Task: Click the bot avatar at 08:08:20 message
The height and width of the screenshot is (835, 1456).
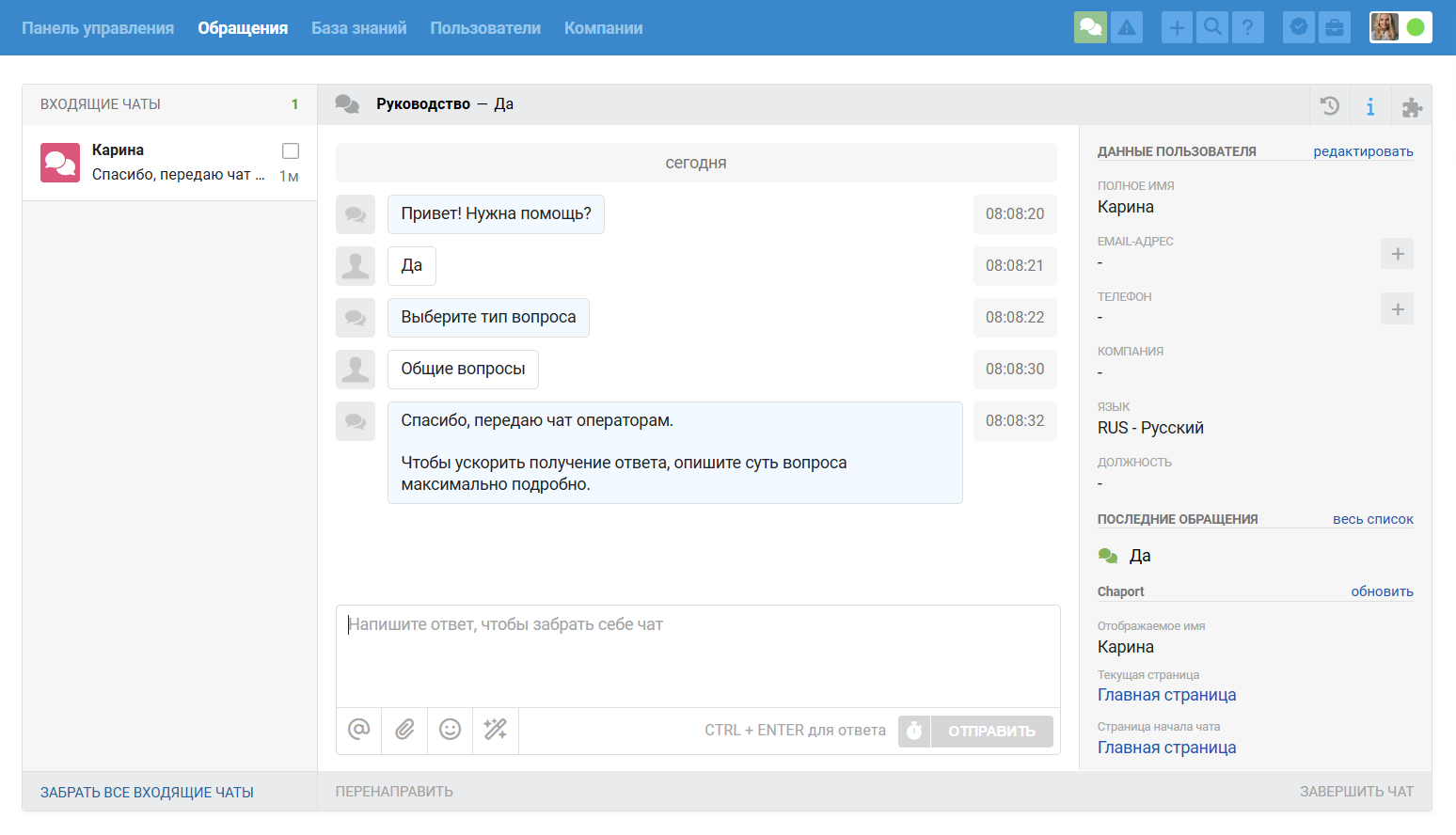Action: point(356,214)
